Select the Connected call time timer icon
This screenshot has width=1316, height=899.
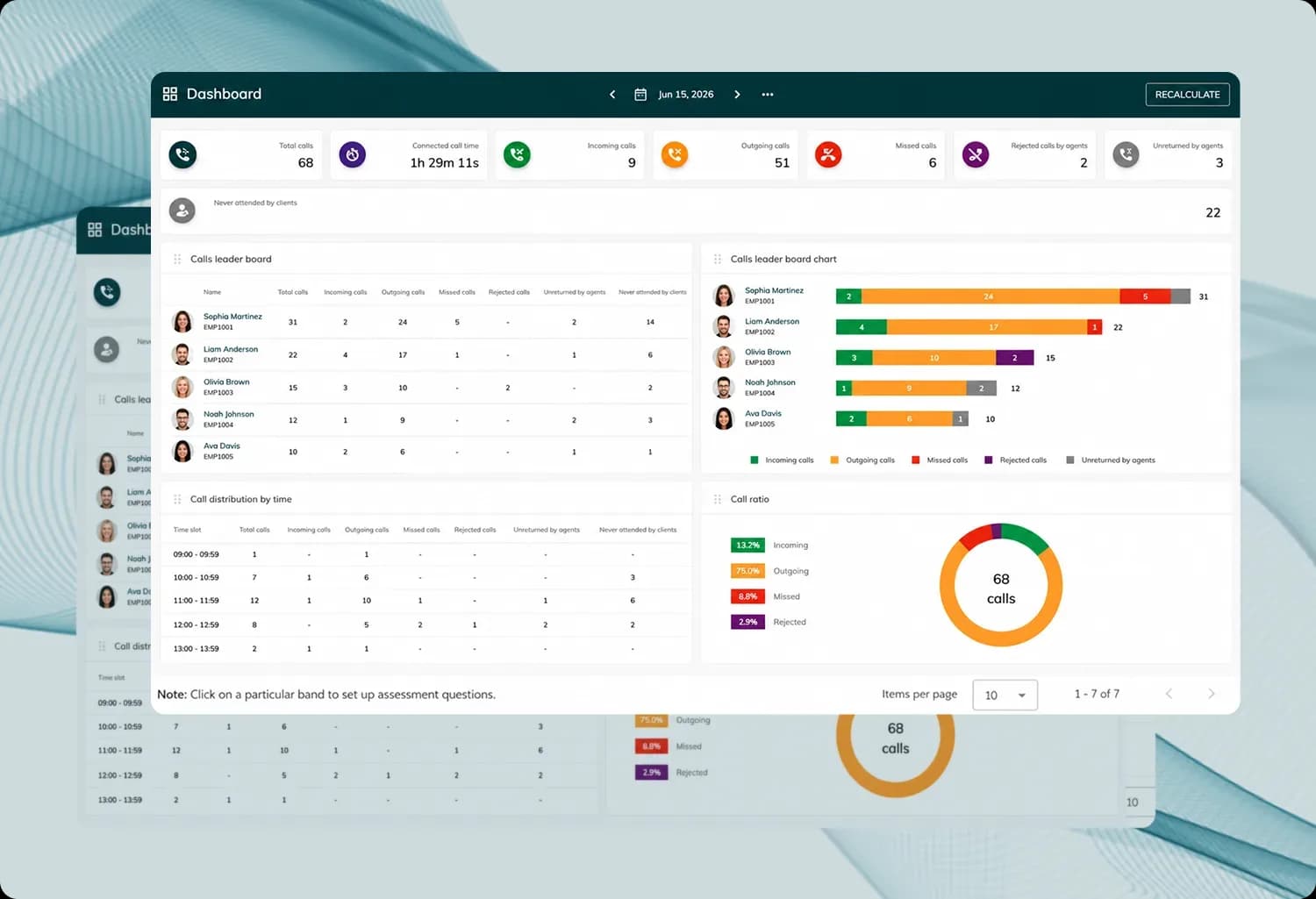point(352,154)
